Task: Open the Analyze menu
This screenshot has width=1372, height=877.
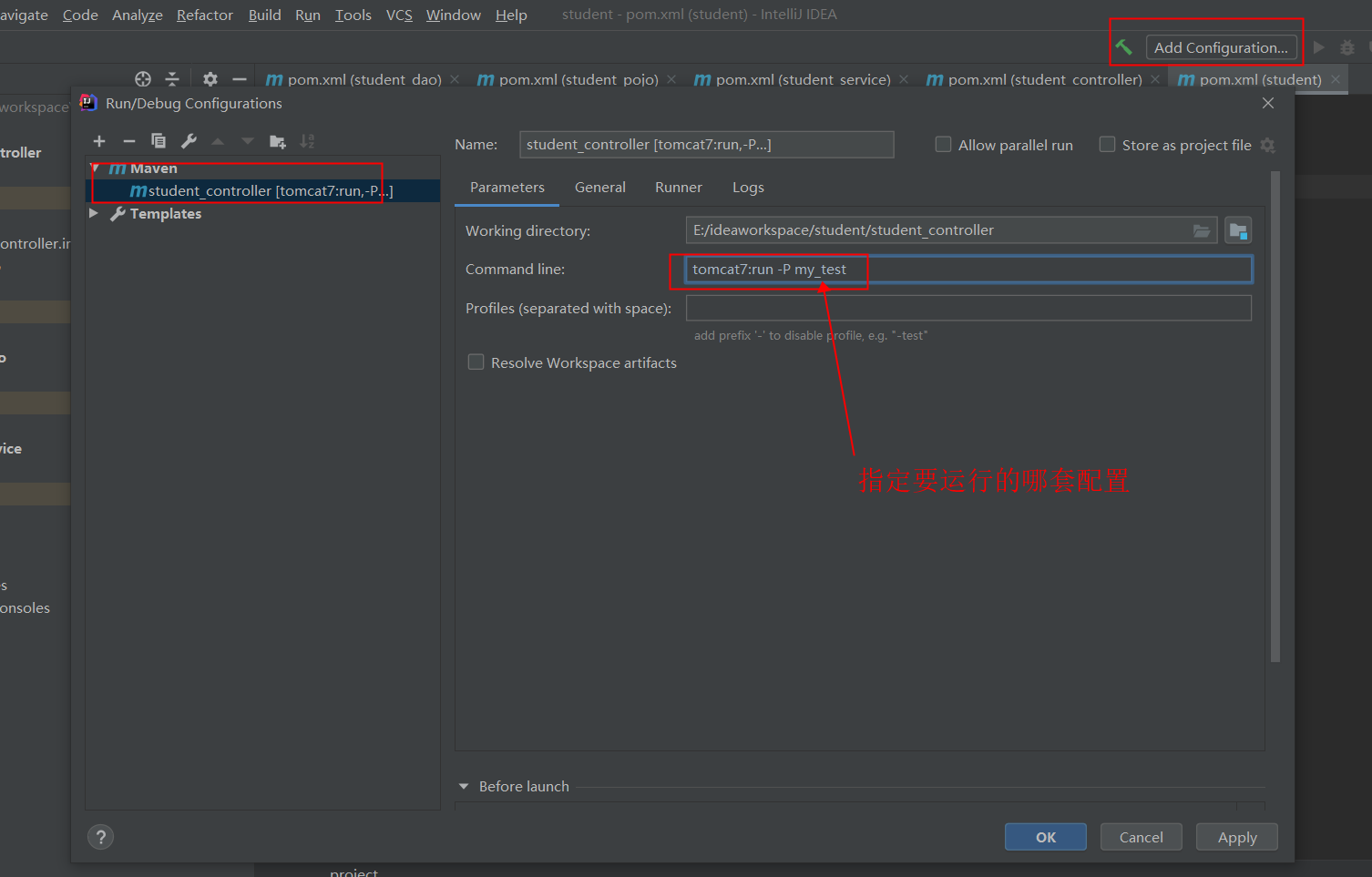Action: [138, 15]
